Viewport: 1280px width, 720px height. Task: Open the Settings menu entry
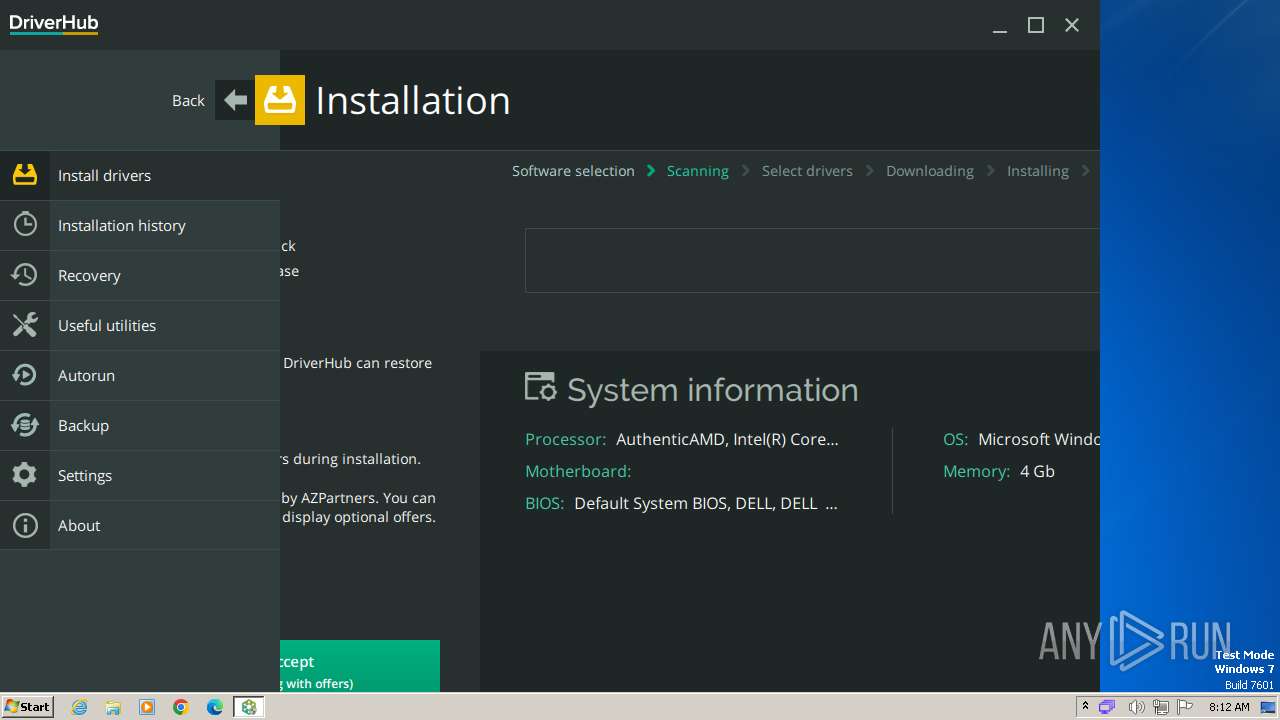[x=140, y=475]
